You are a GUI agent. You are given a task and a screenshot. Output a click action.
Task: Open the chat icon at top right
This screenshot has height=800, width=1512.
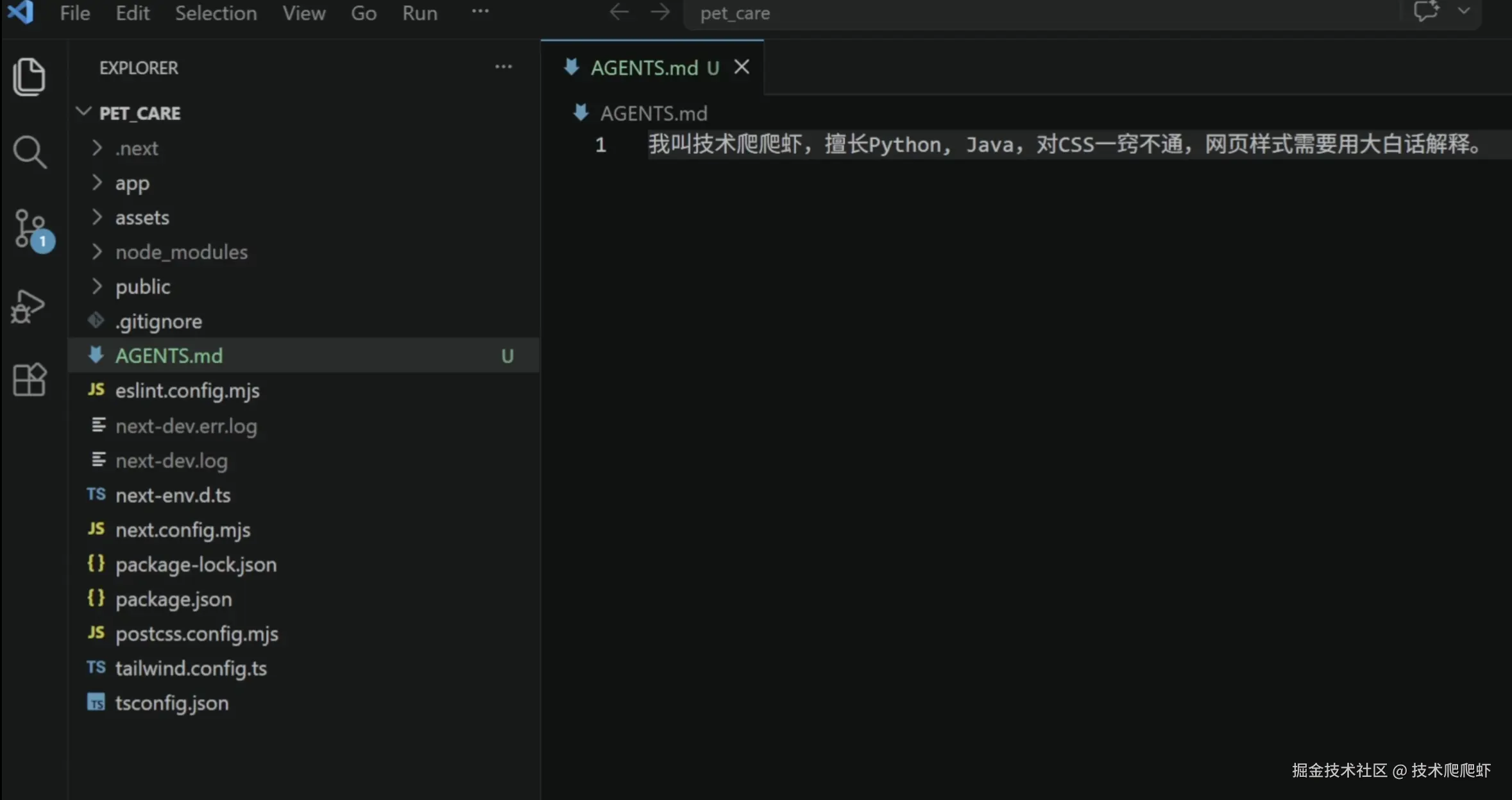point(1425,12)
